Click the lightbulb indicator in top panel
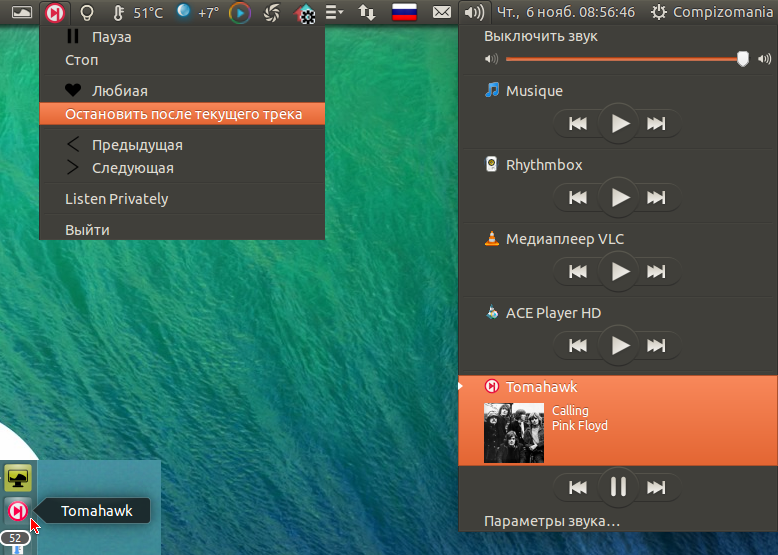The width and height of the screenshot is (778, 555). 87,12
